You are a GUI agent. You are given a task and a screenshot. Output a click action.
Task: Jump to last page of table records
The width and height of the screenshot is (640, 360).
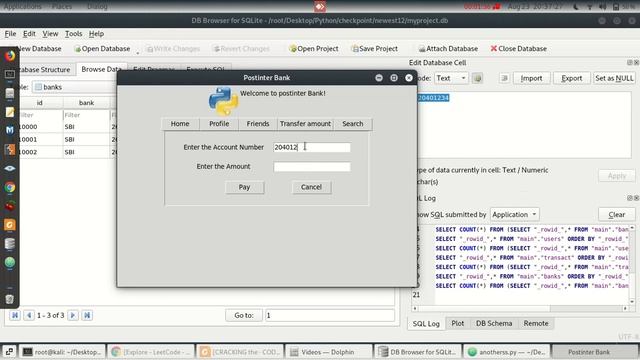[87, 315]
